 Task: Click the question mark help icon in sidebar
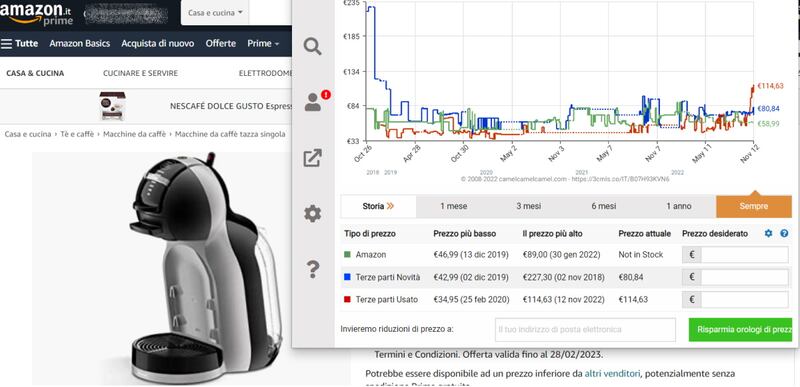pos(313,269)
